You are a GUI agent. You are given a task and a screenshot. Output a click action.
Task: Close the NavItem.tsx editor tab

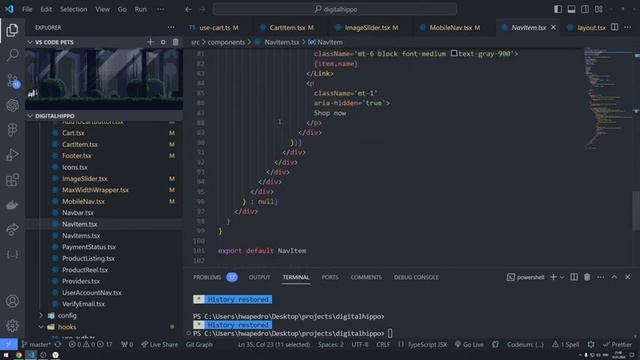(x=553, y=27)
